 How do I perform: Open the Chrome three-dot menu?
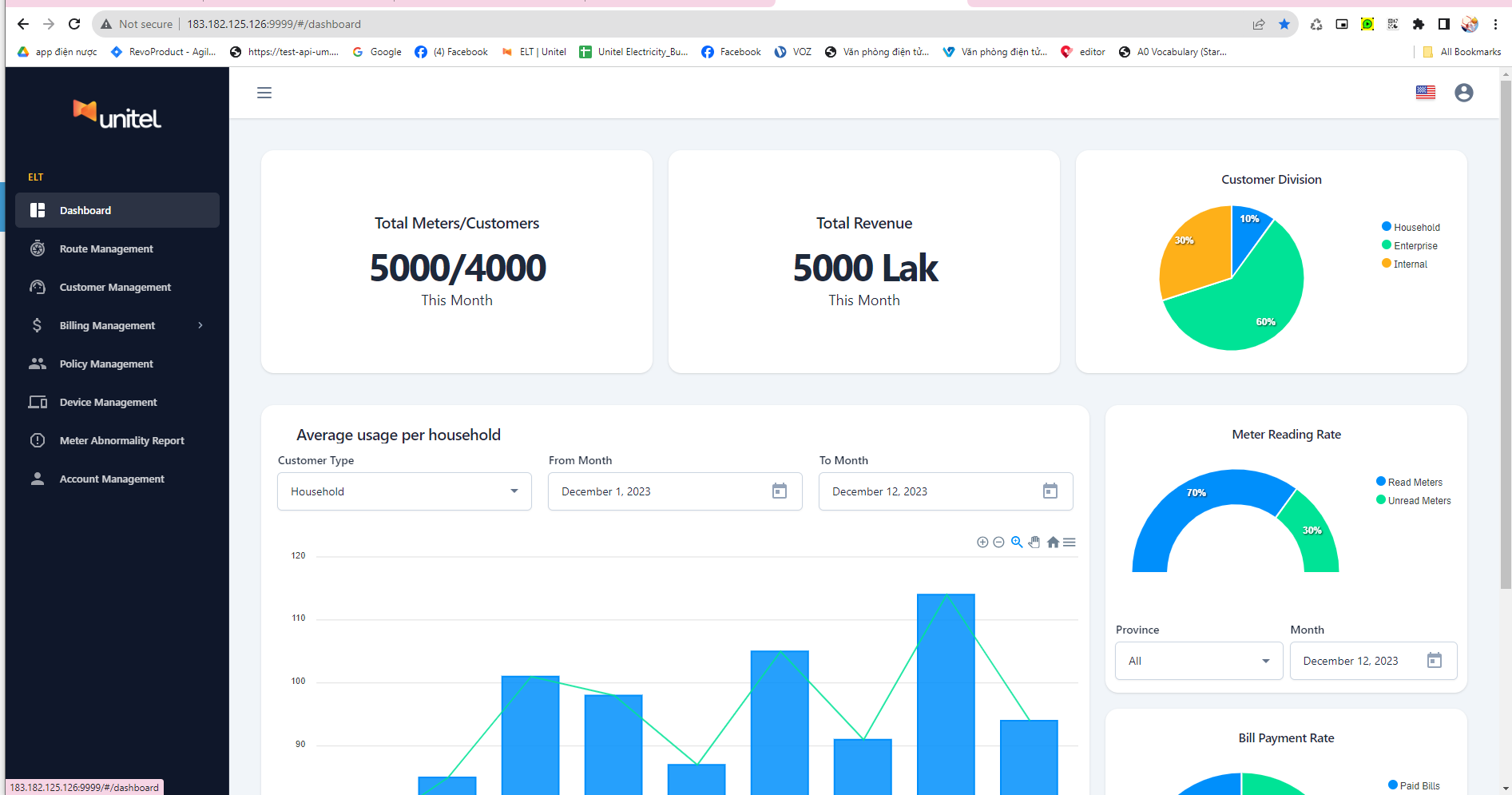1495,24
